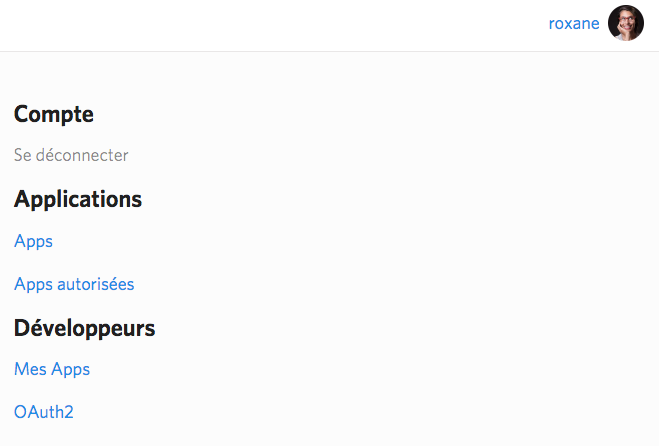This screenshot has width=659, height=446.
Task: Show developer apps with Mes Apps
Action: [x=52, y=369]
